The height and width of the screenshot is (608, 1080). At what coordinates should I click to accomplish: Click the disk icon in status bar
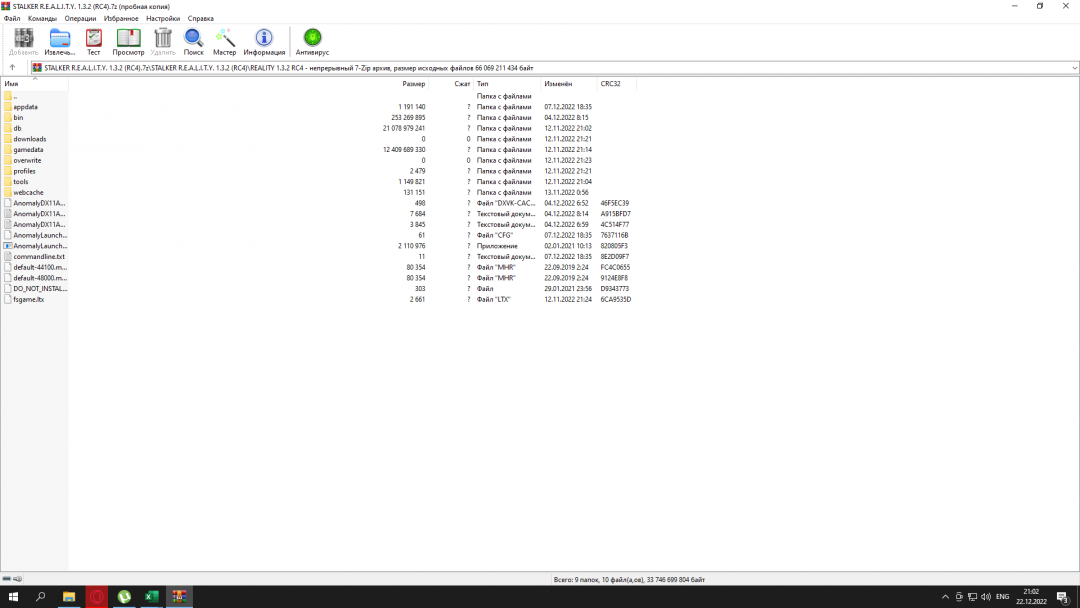click(6, 579)
